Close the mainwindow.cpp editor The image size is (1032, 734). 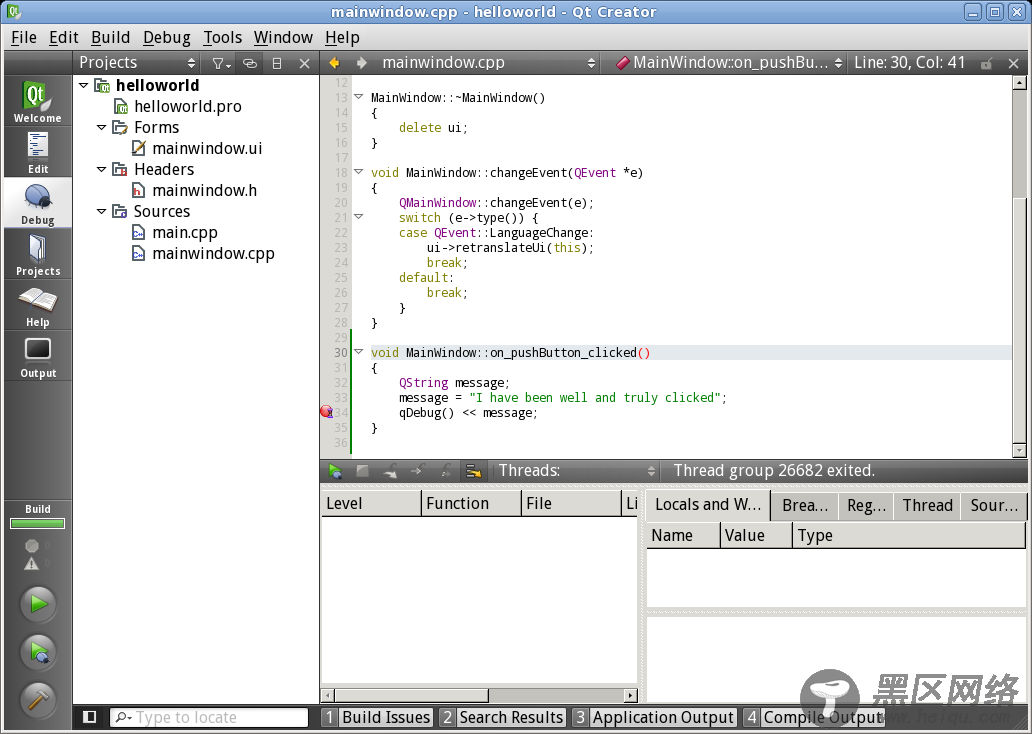coord(1013,63)
